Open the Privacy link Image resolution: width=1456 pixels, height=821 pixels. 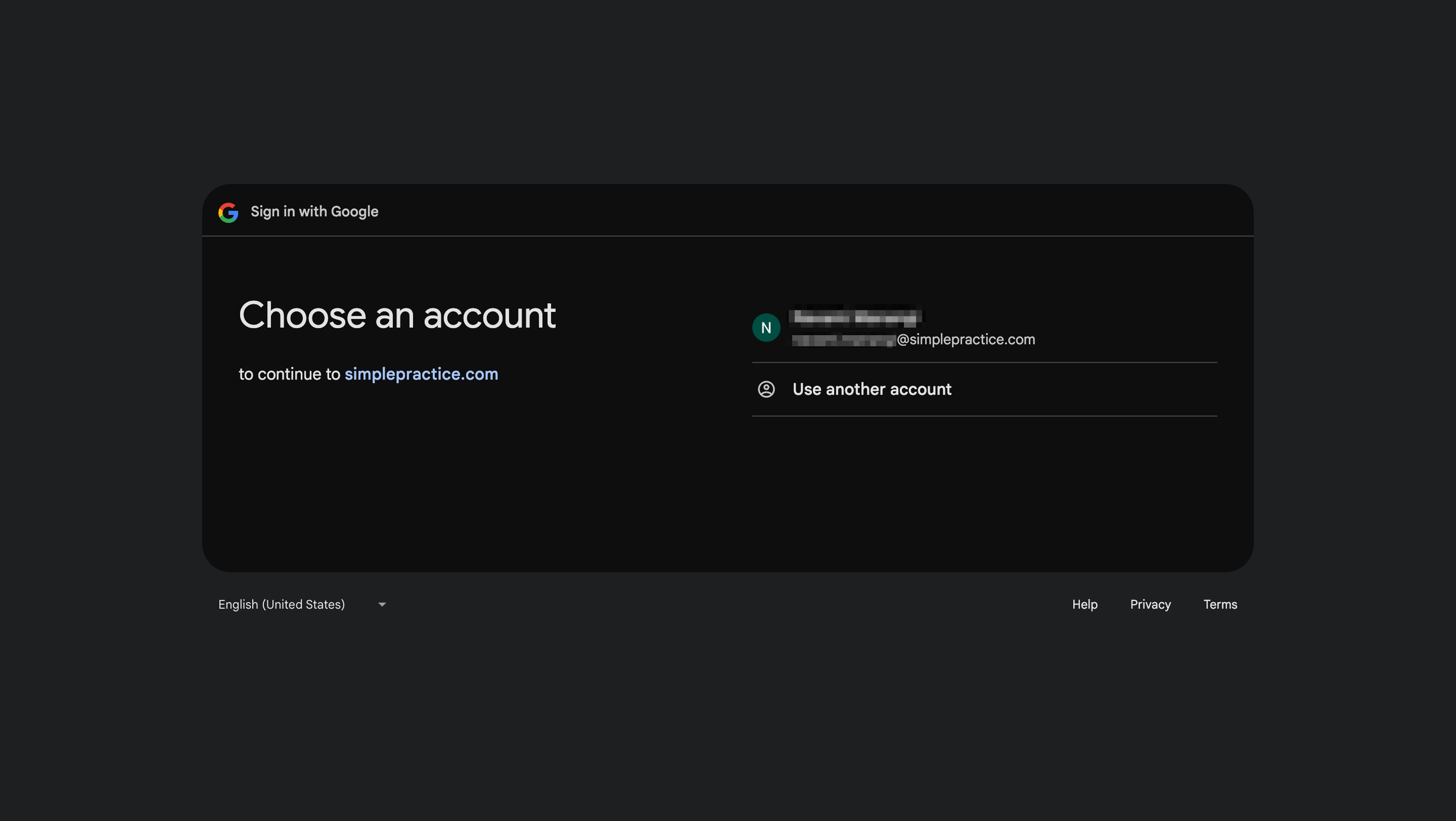tap(1150, 605)
